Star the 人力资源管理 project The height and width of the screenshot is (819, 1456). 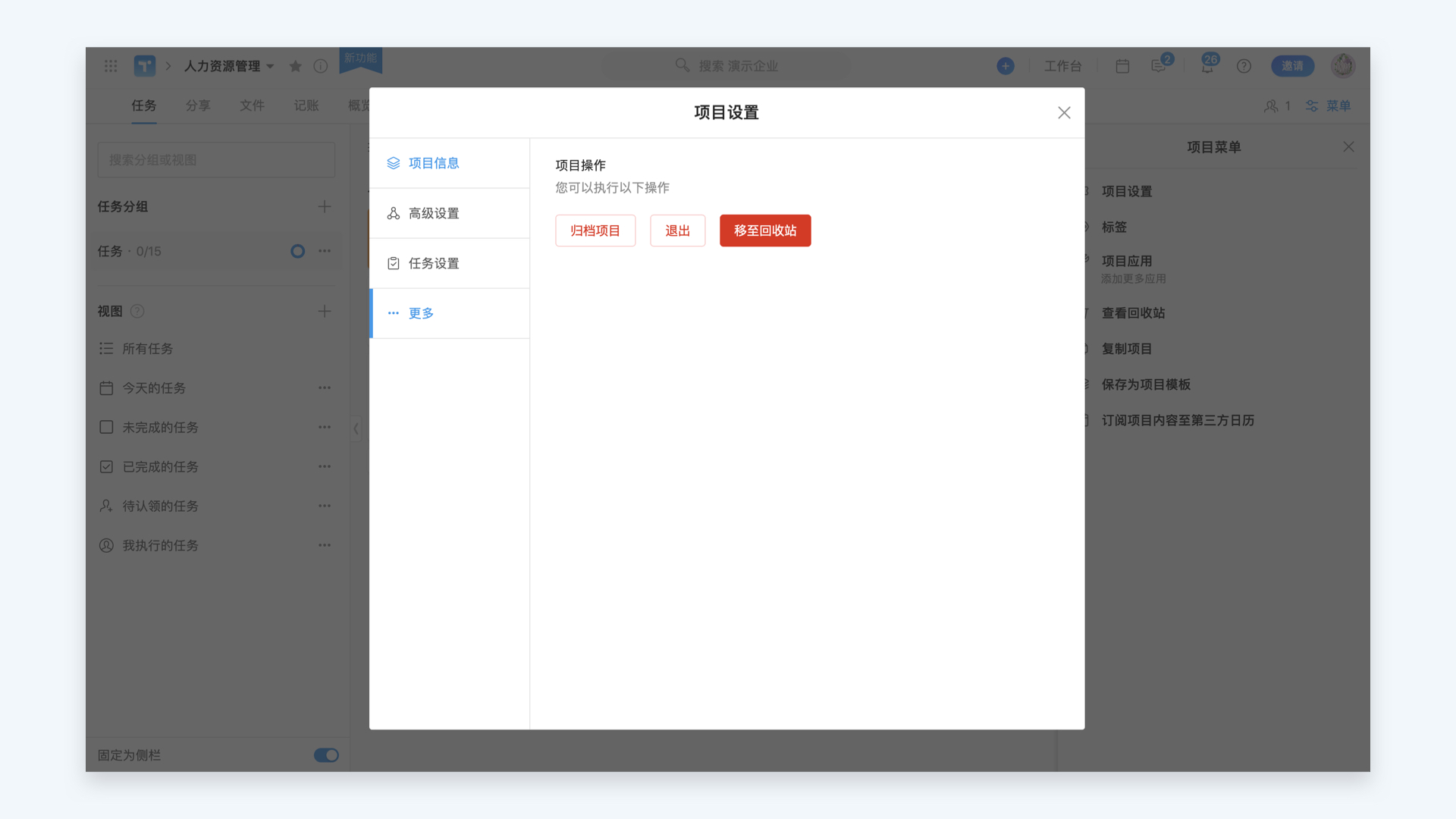coord(296,66)
